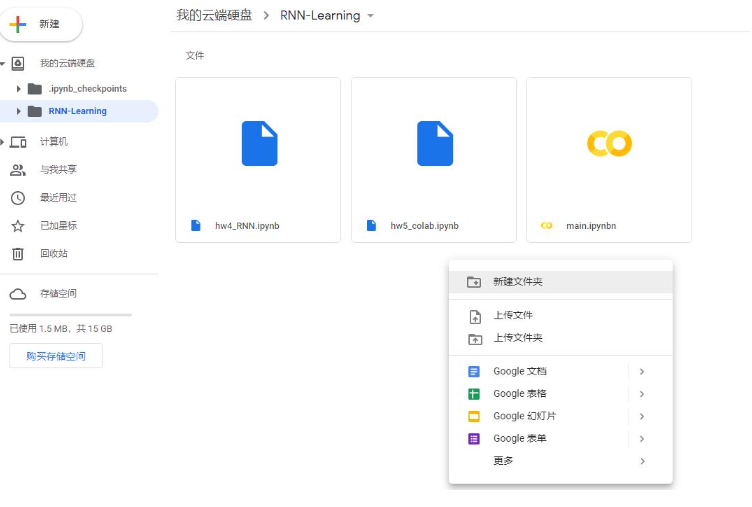Click the blue Google Docs icon
The width and height of the screenshot is (752, 507).
pos(474,372)
